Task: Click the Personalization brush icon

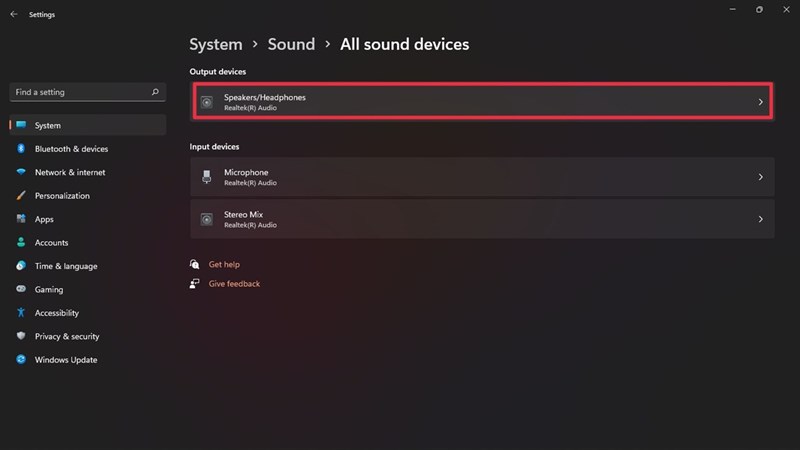Action: 20,196
